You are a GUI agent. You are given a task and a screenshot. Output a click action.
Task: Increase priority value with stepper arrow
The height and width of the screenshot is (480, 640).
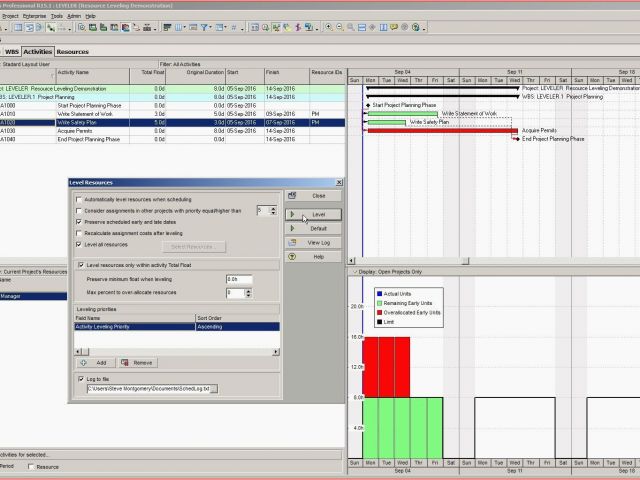pyautogui.click(x=273, y=208)
